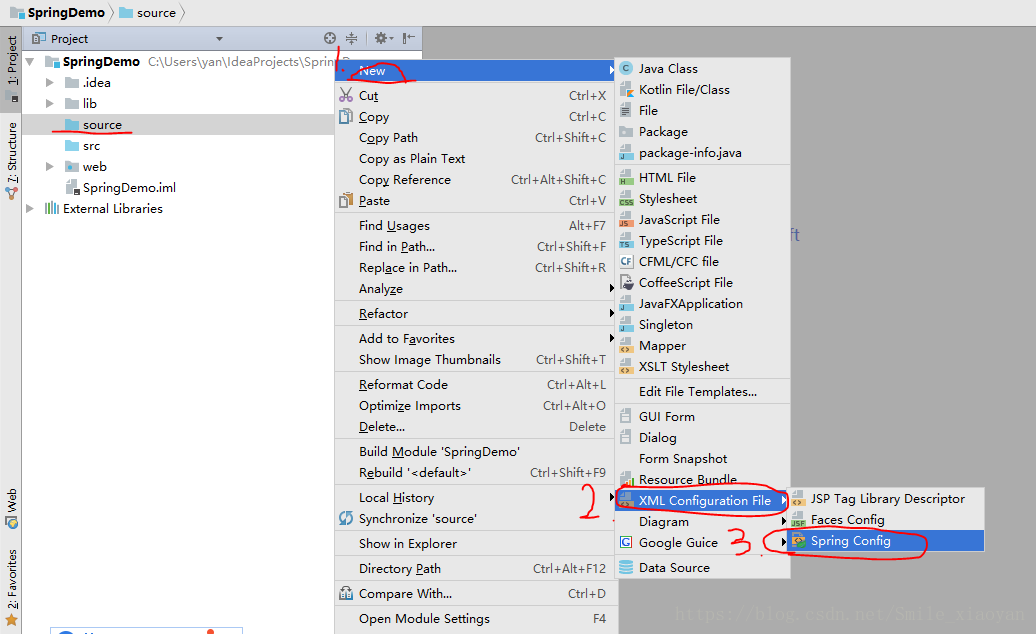Select Package in New submenu

[702, 131]
